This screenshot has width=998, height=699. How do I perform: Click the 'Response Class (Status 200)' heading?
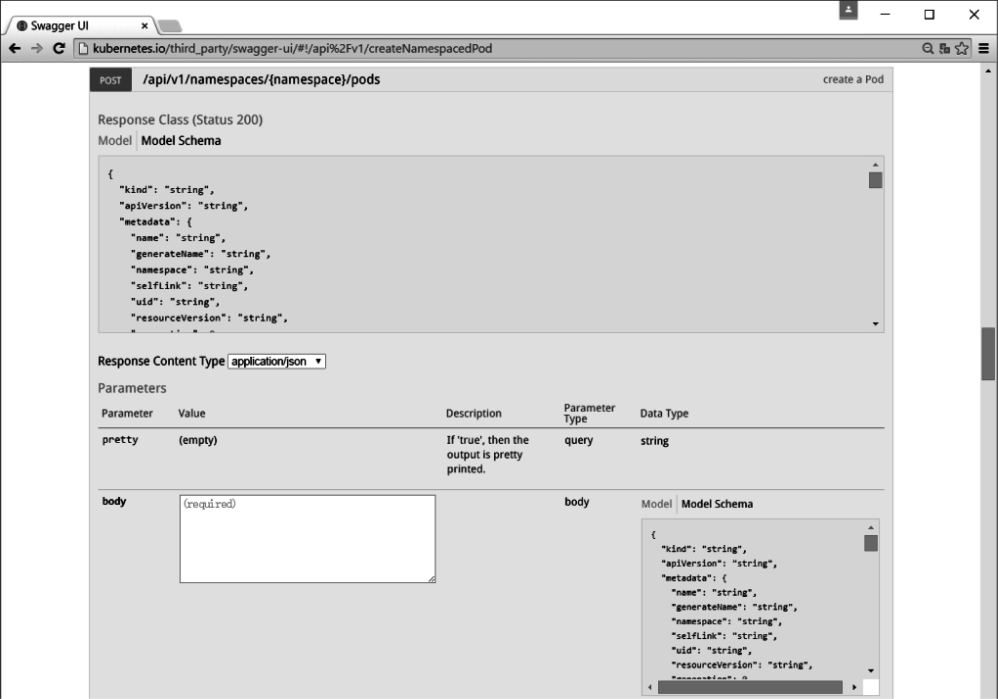click(x=180, y=120)
